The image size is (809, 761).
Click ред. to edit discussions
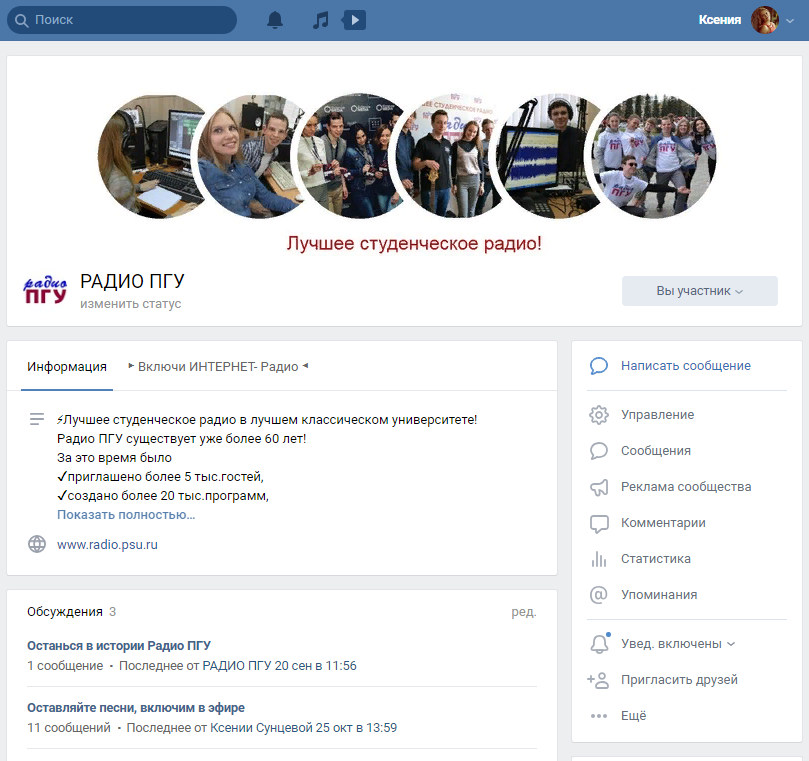[524, 612]
